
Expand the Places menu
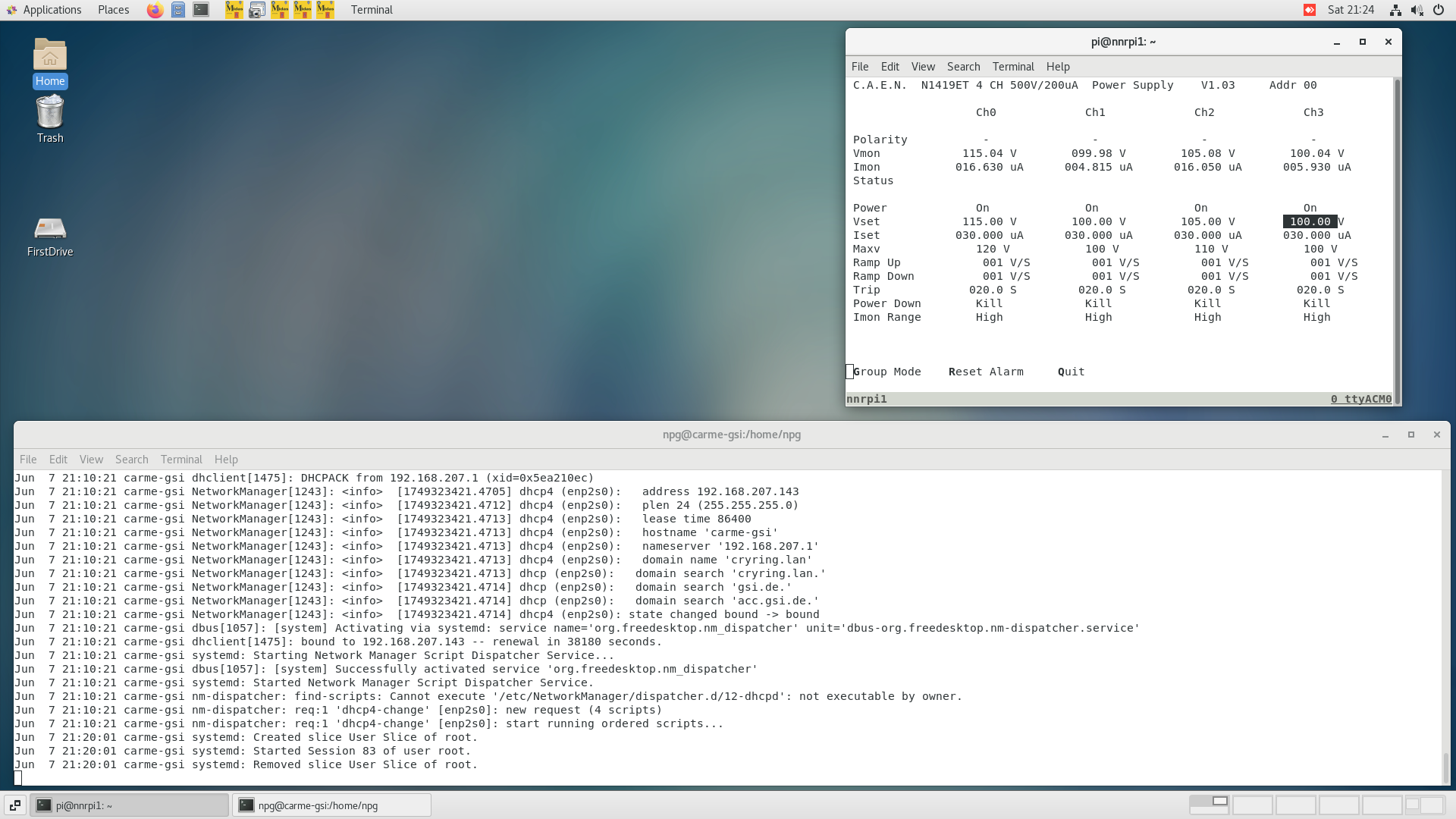tap(113, 10)
